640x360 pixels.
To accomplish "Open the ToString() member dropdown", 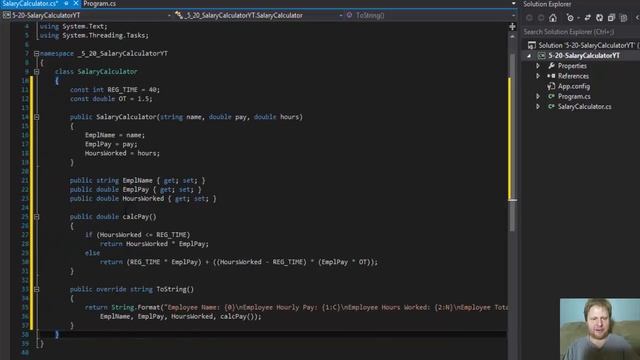I will (431, 15).
